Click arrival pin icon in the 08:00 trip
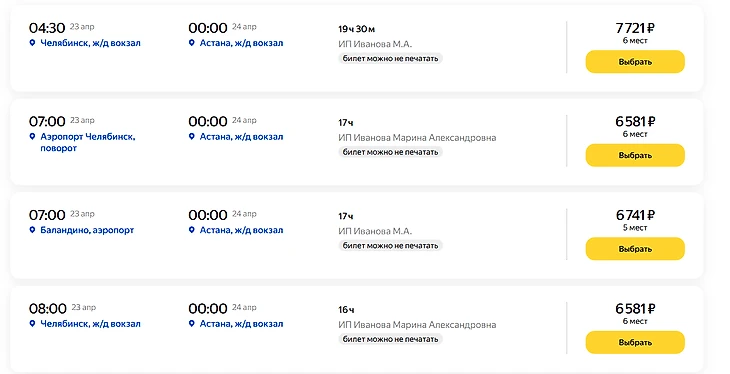This screenshot has height=374, width=730. pos(191,324)
